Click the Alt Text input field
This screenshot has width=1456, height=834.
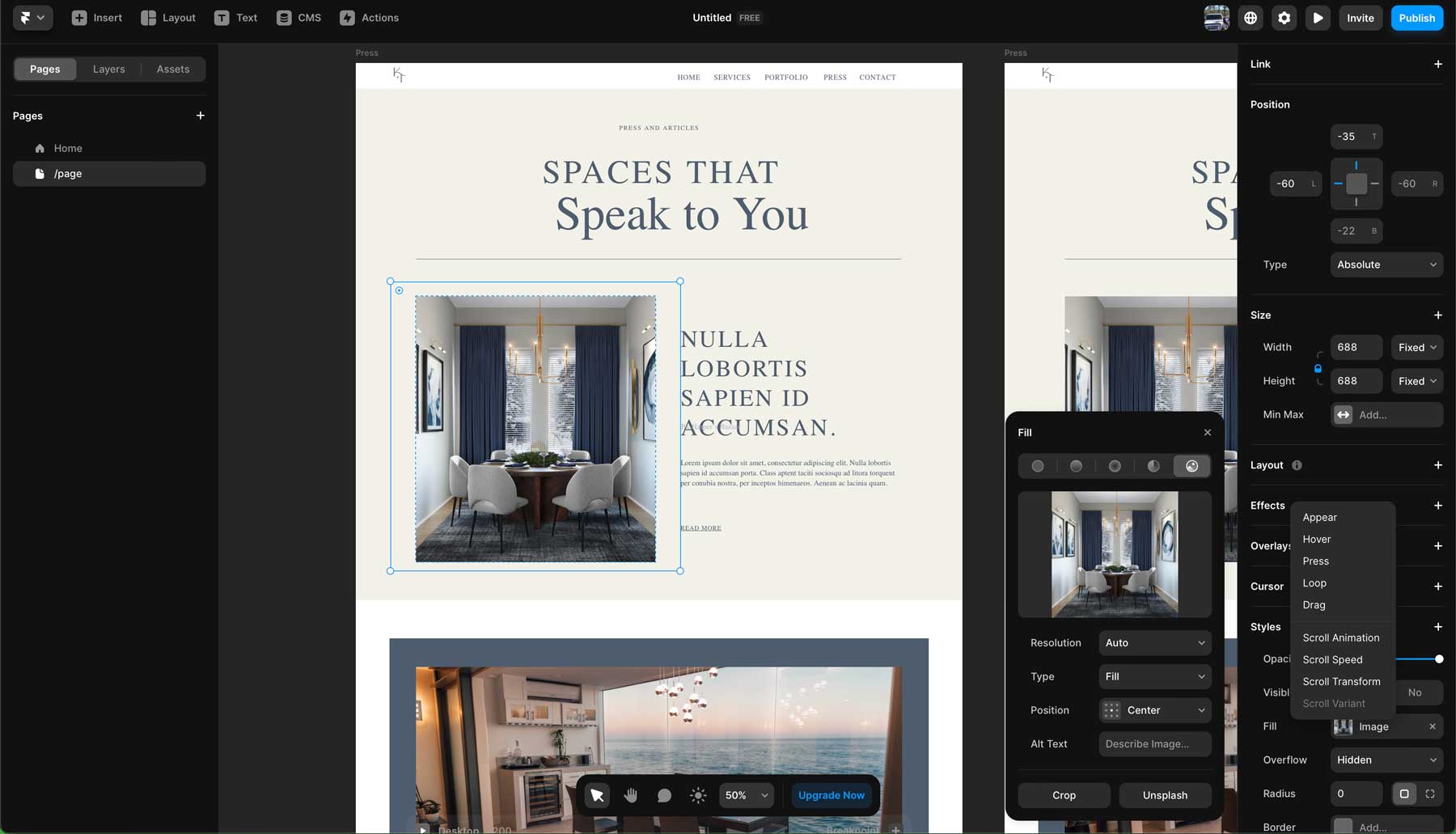coord(1154,743)
